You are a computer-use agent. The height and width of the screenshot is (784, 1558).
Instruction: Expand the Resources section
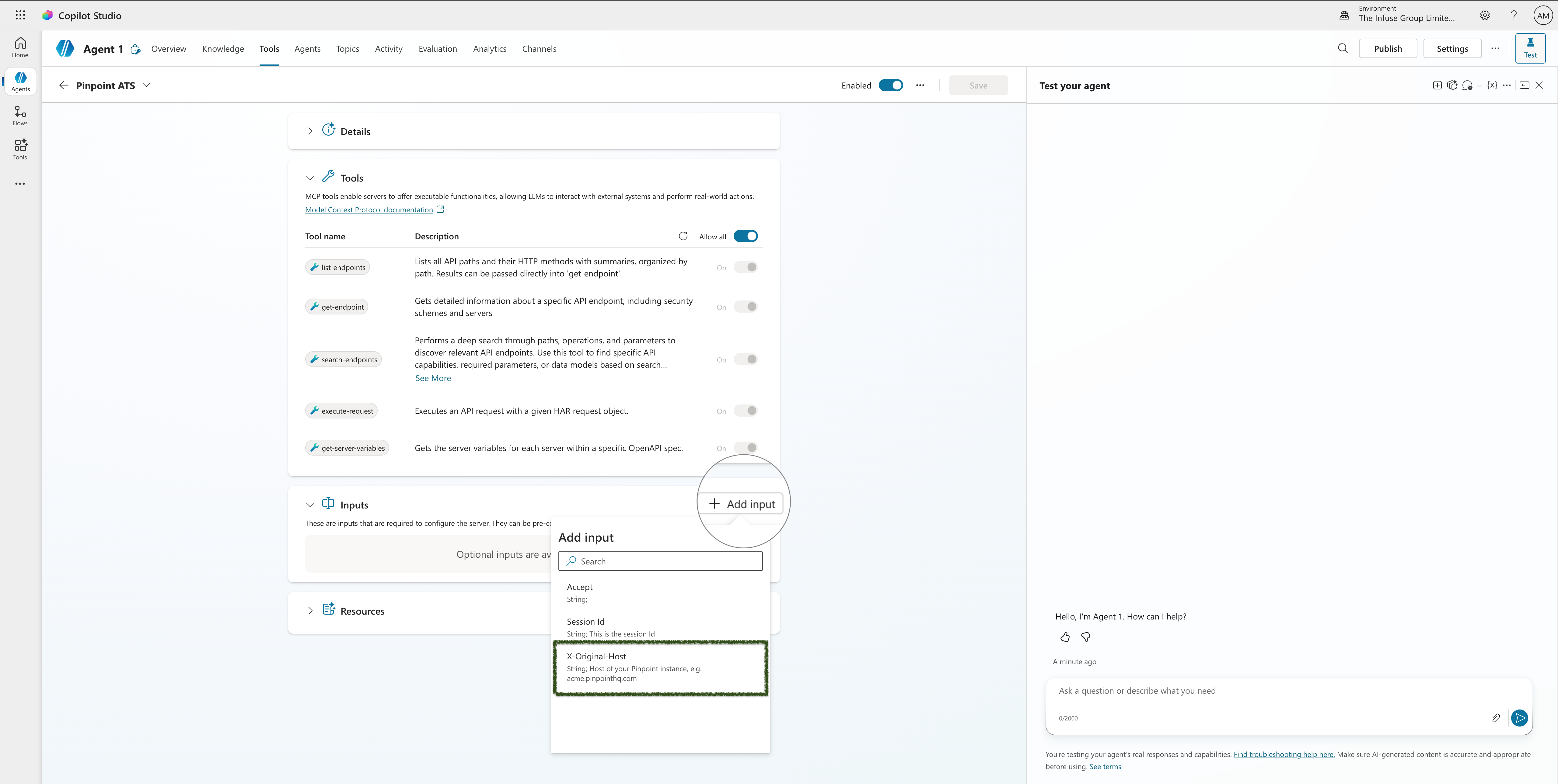(x=310, y=611)
